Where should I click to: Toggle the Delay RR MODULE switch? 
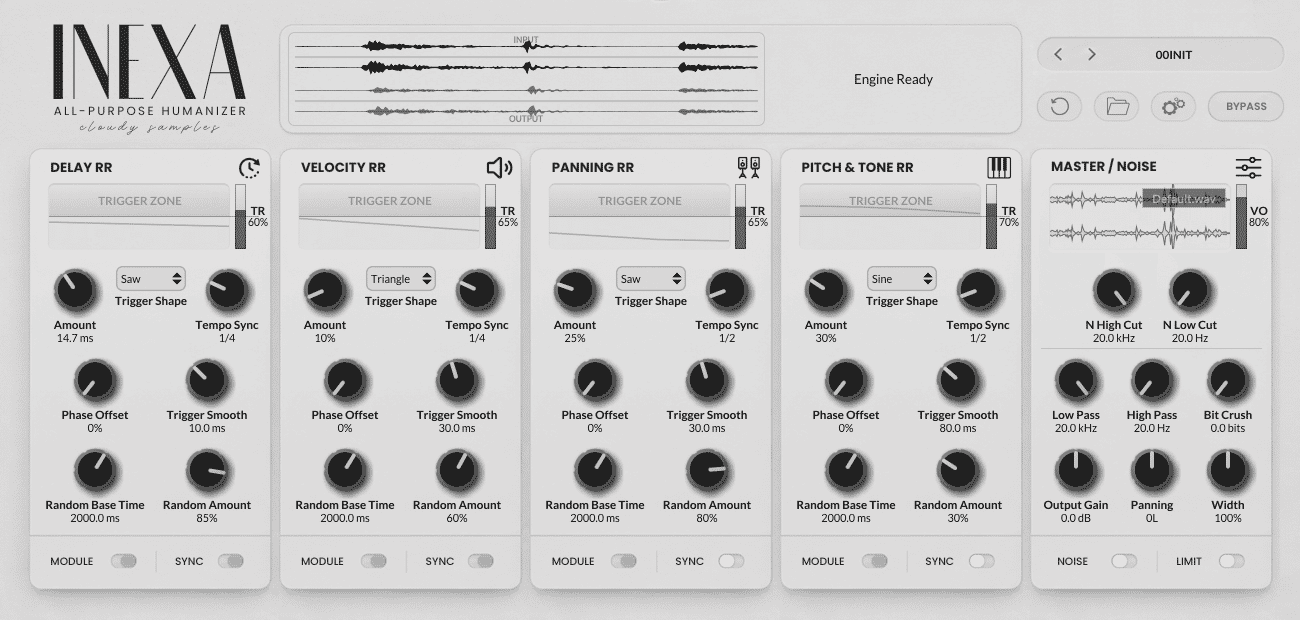pos(124,561)
